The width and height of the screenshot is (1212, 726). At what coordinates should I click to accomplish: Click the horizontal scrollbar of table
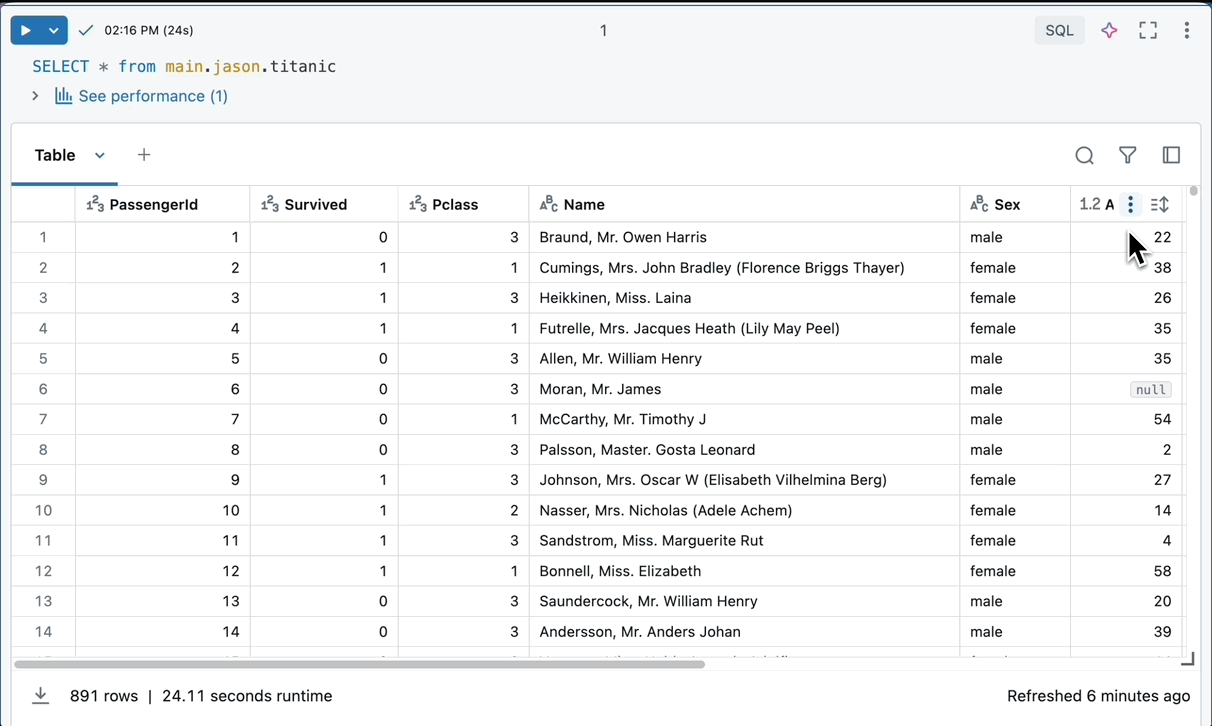coord(360,664)
